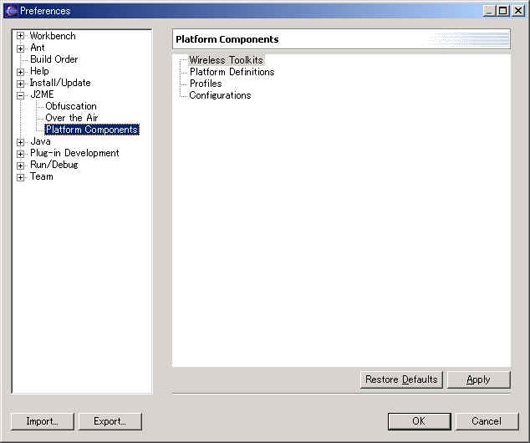Open the Obfuscation preferences page
The height and width of the screenshot is (443, 530).
[71, 106]
